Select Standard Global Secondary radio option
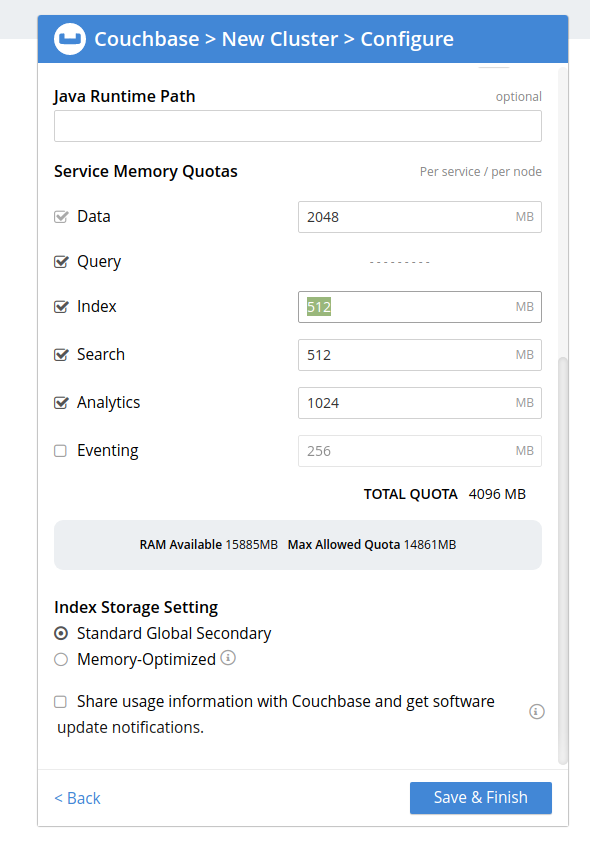Image resolution: width=590 pixels, height=845 pixels. coord(61,633)
